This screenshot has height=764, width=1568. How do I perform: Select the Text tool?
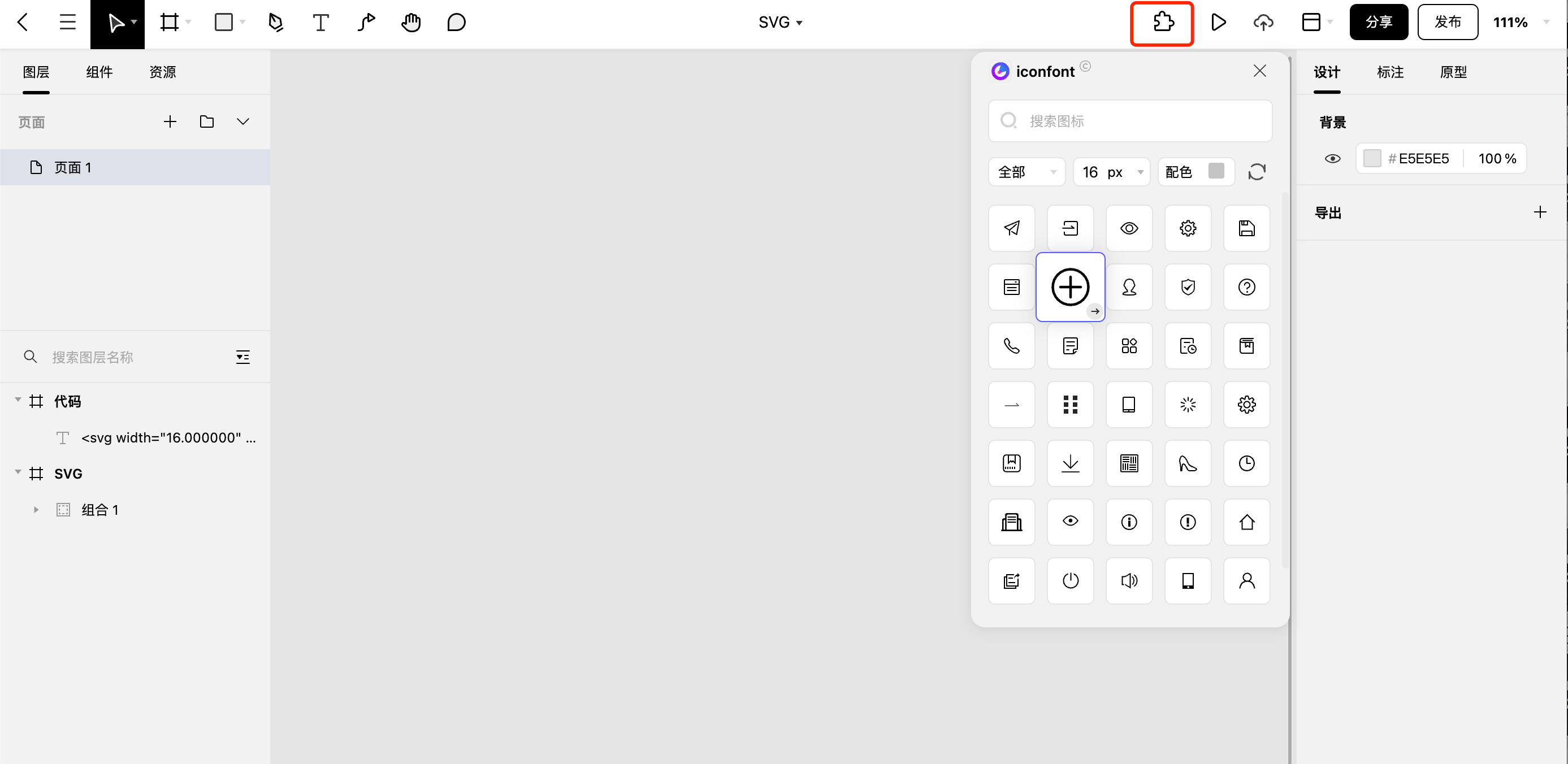click(x=321, y=23)
